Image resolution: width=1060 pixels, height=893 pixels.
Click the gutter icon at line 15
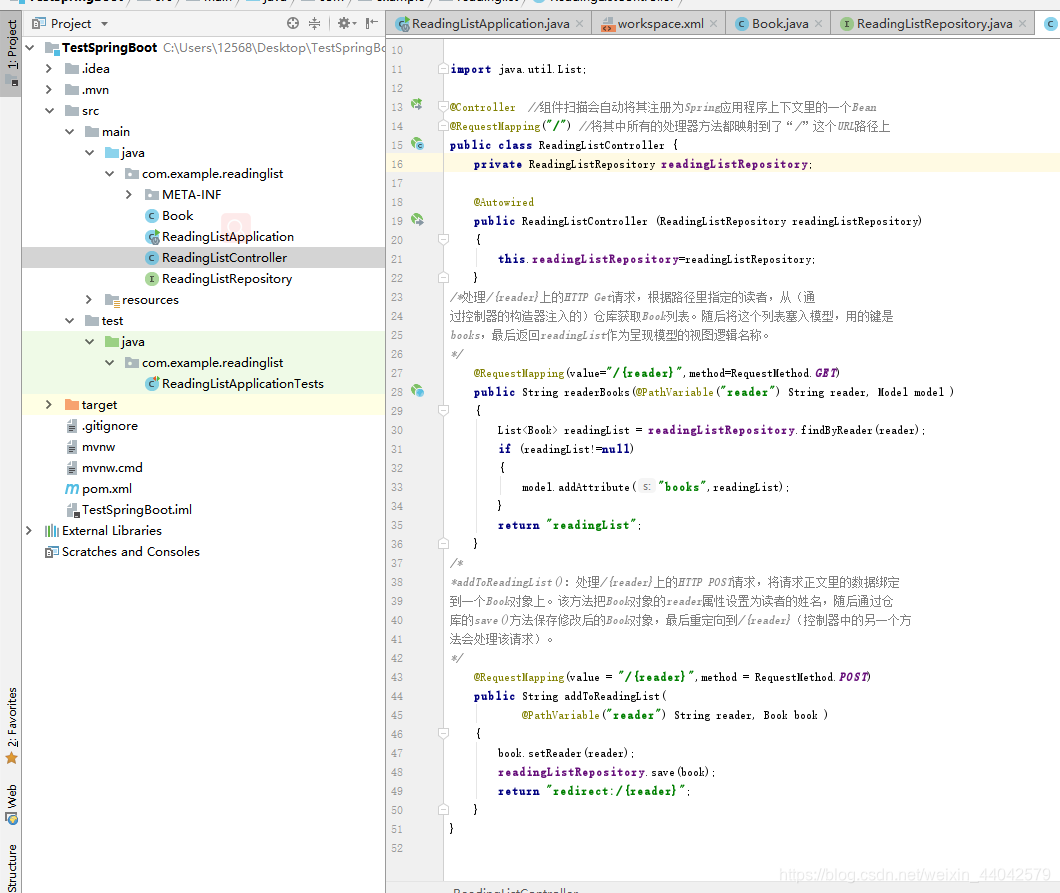(418, 144)
